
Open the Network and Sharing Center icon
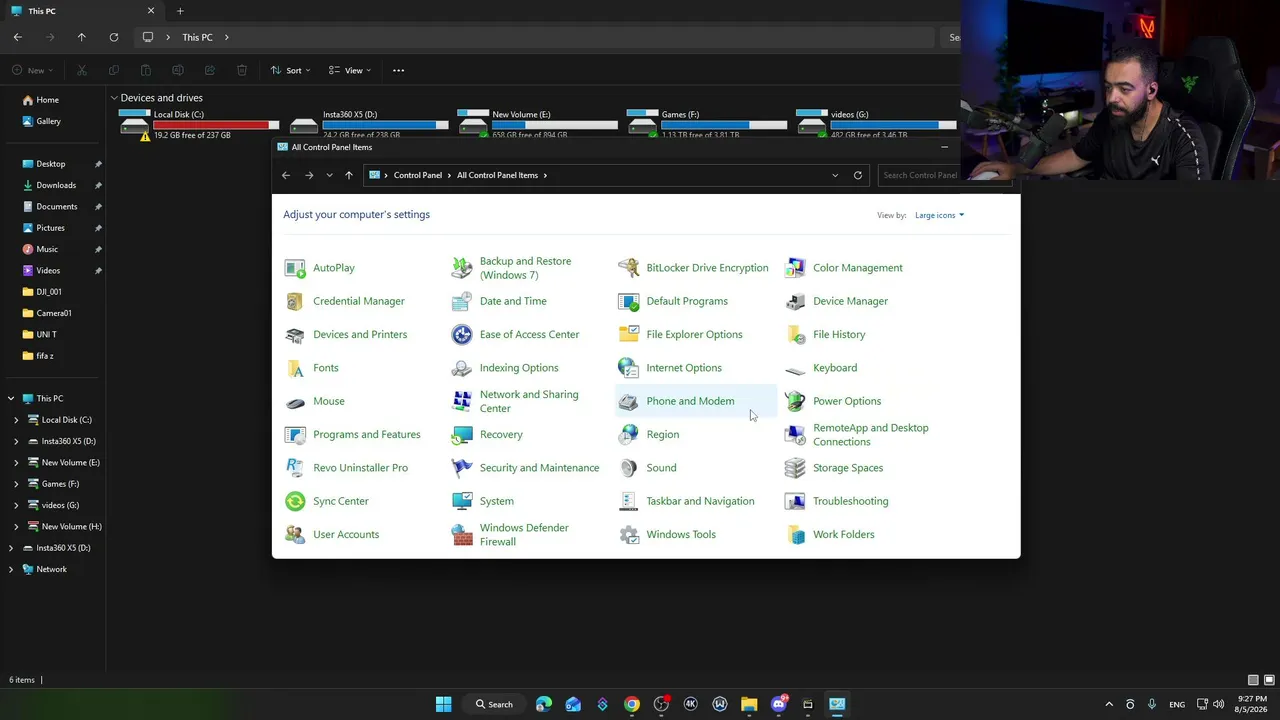tap(462, 401)
